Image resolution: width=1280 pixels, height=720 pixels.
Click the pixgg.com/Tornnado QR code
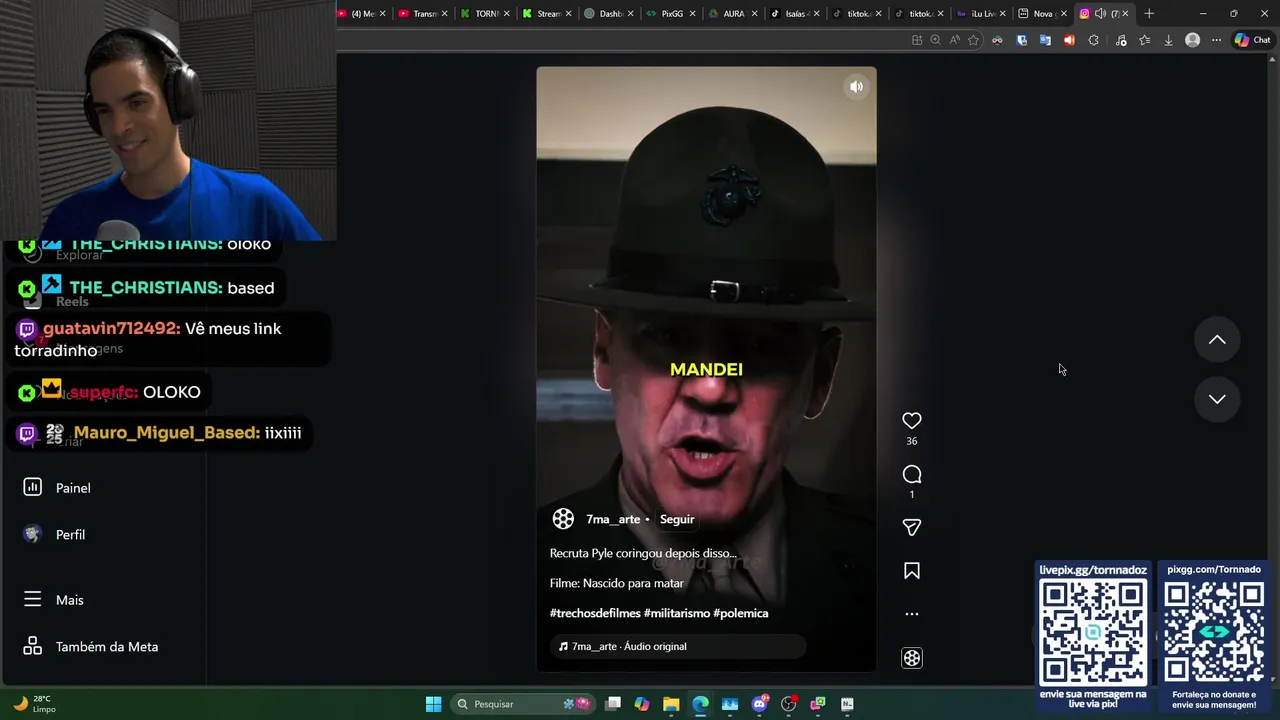[x=1214, y=633]
